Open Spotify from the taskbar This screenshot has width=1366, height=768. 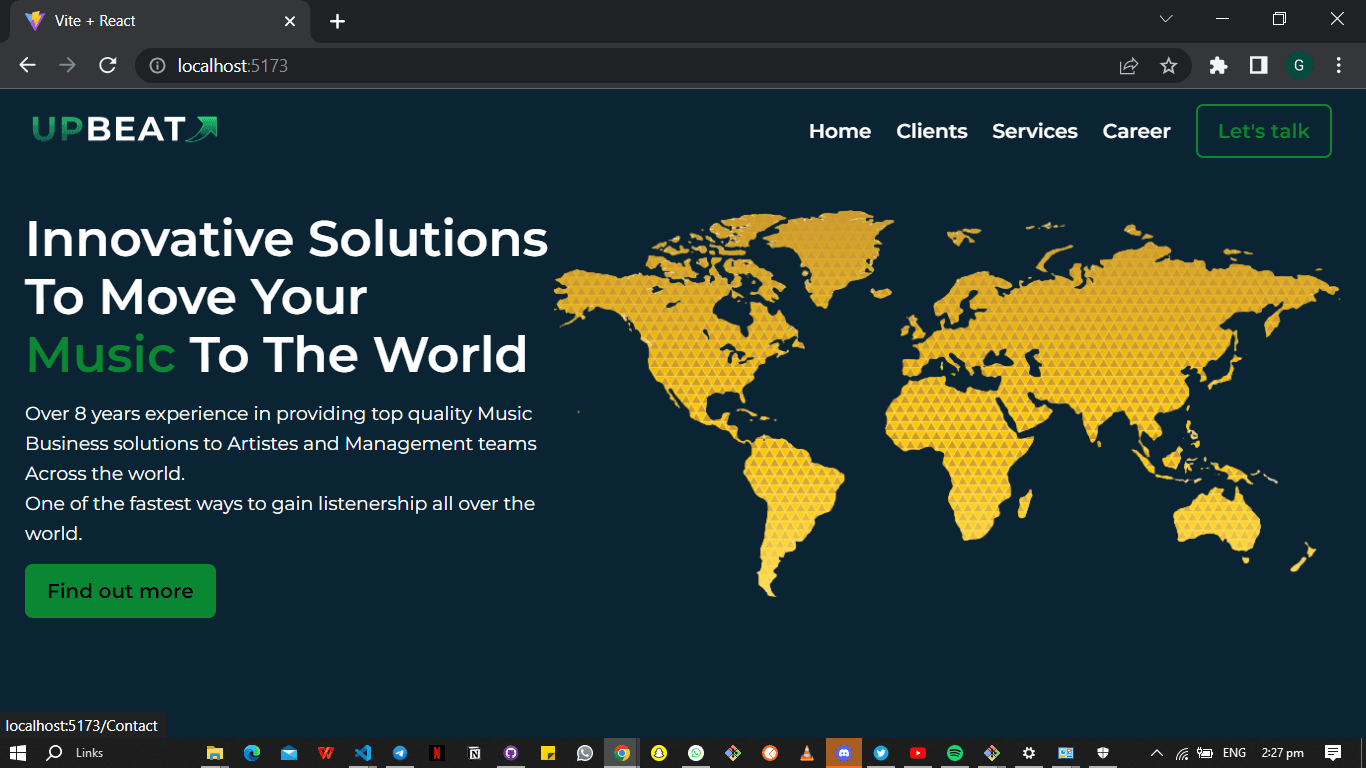pyautogui.click(x=955, y=753)
